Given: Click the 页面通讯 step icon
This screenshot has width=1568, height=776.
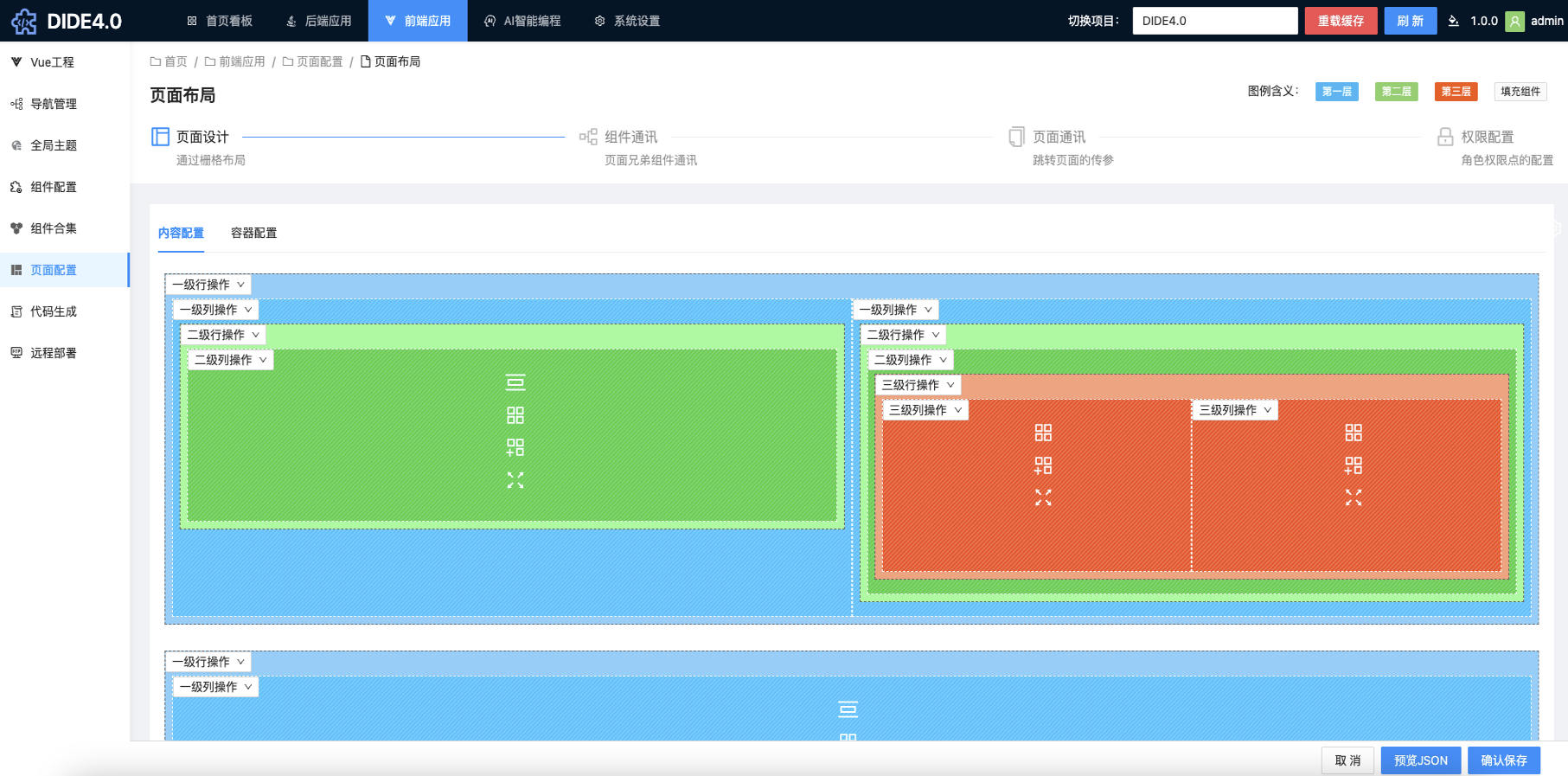Looking at the screenshot, I should click(1016, 137).
